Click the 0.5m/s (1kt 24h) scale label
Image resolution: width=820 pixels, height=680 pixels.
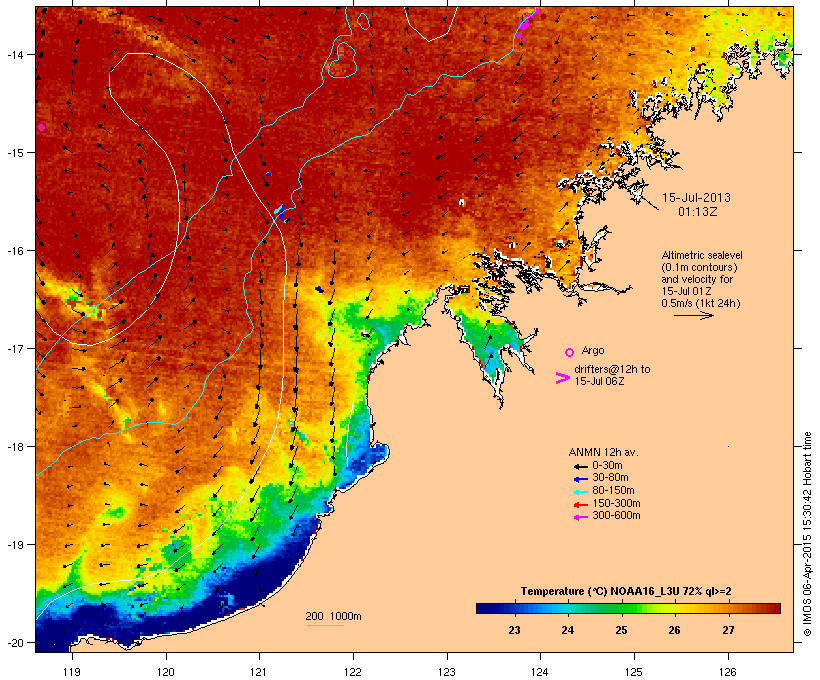[701, 303]
